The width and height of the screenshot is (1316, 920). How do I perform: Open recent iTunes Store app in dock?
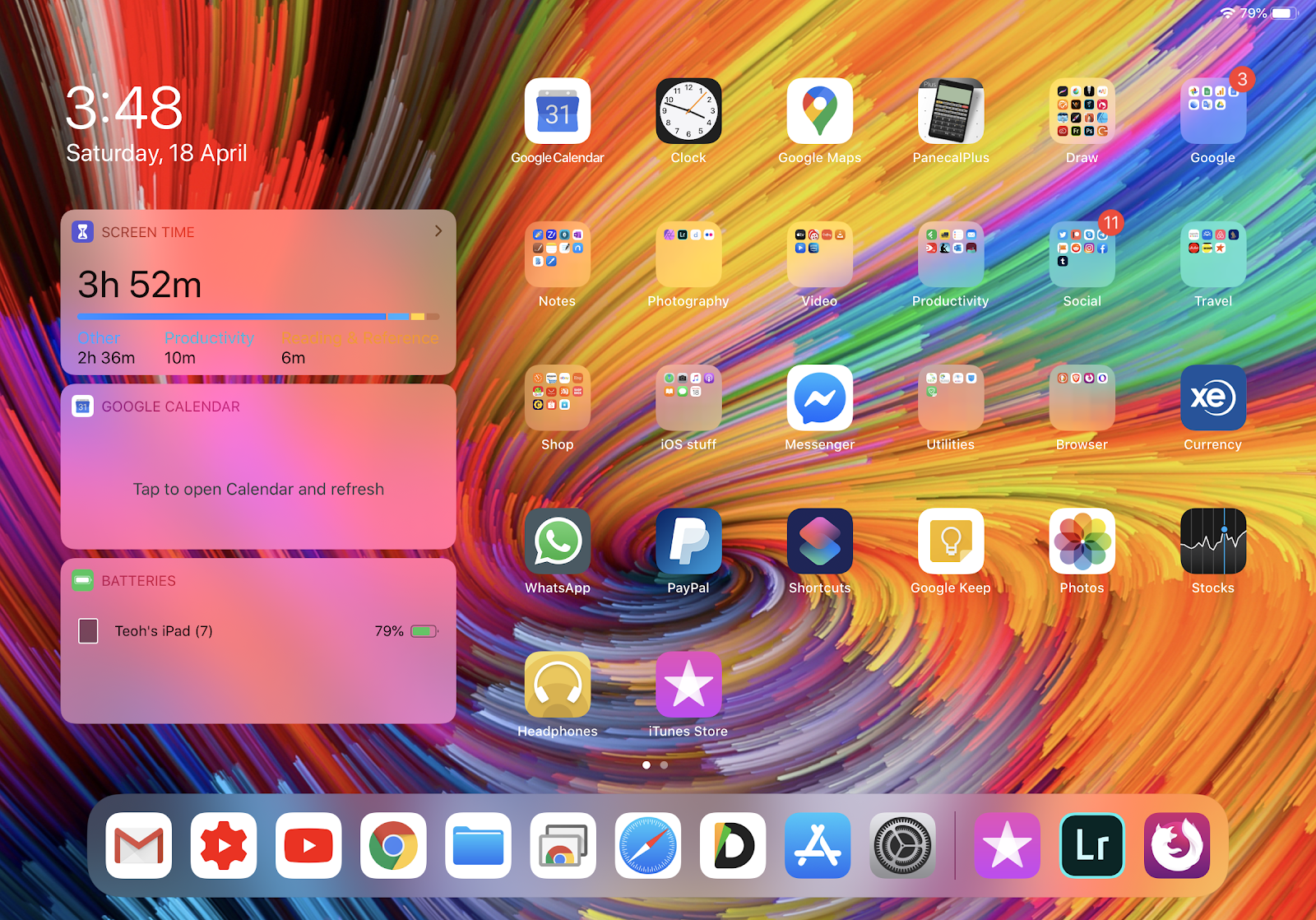[1008, 846]
